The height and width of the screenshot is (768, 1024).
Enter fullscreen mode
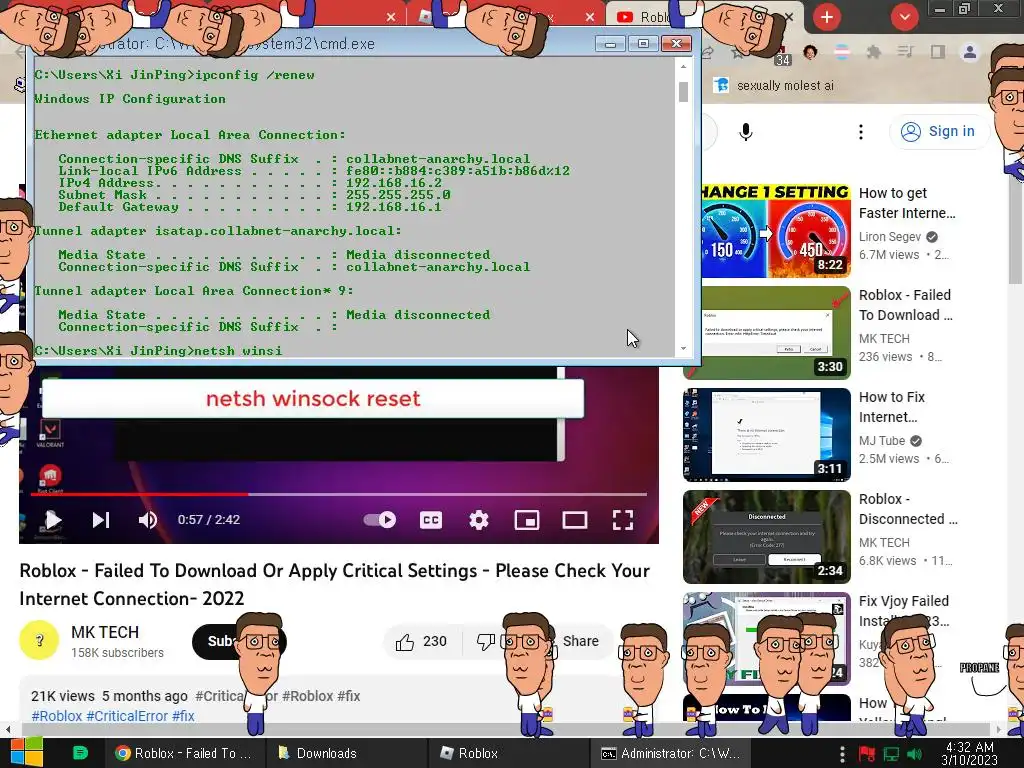pos(623,520)
